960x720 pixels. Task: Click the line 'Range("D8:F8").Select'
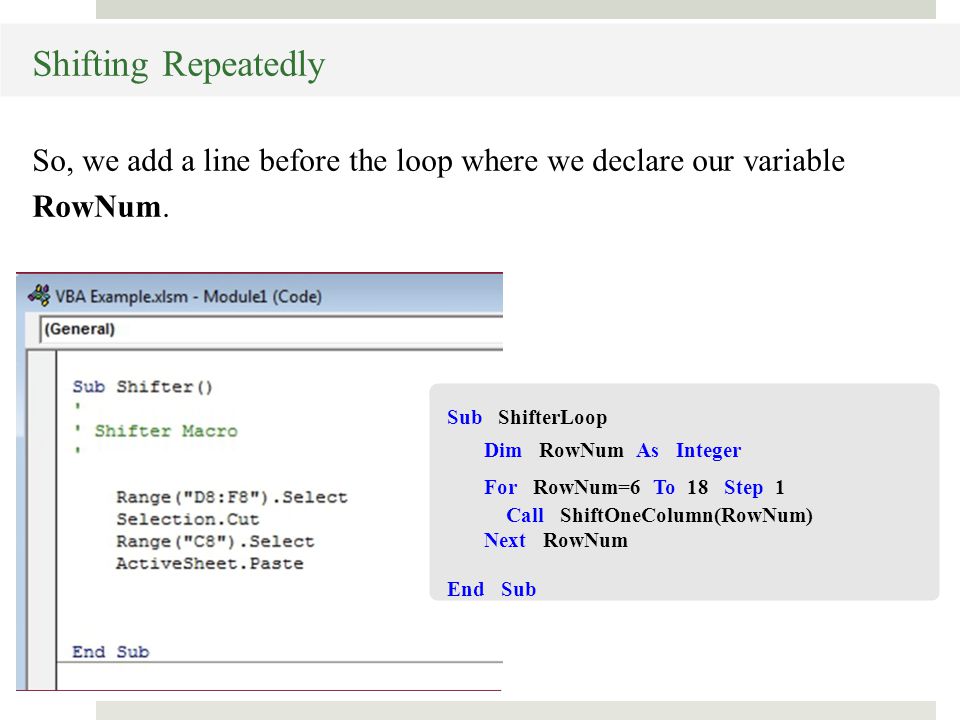tap(232, 497)
